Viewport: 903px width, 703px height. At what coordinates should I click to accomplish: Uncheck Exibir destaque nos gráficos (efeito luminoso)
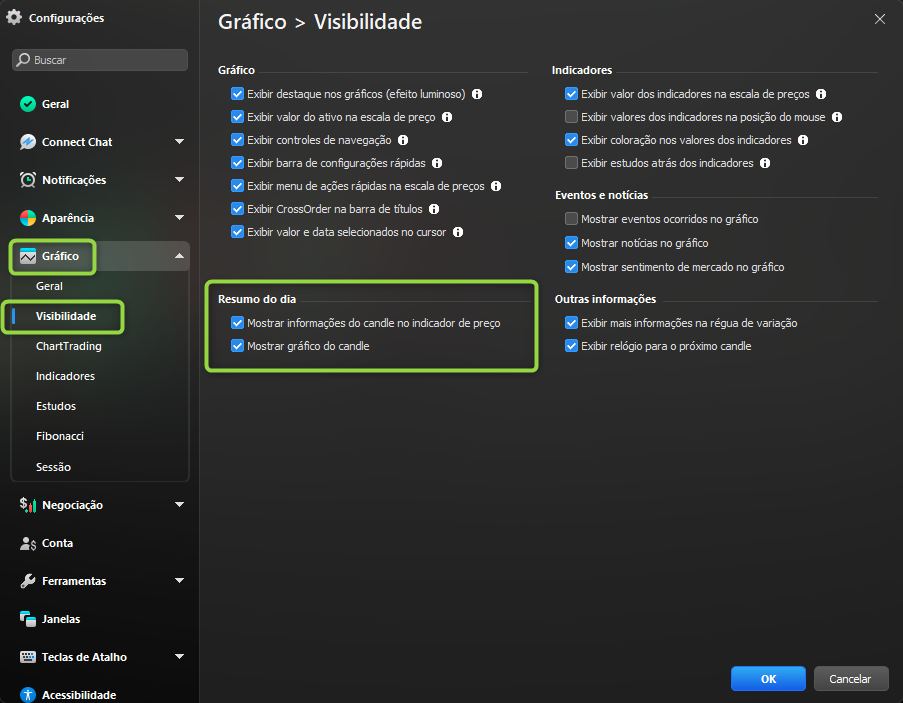point(237,94)
